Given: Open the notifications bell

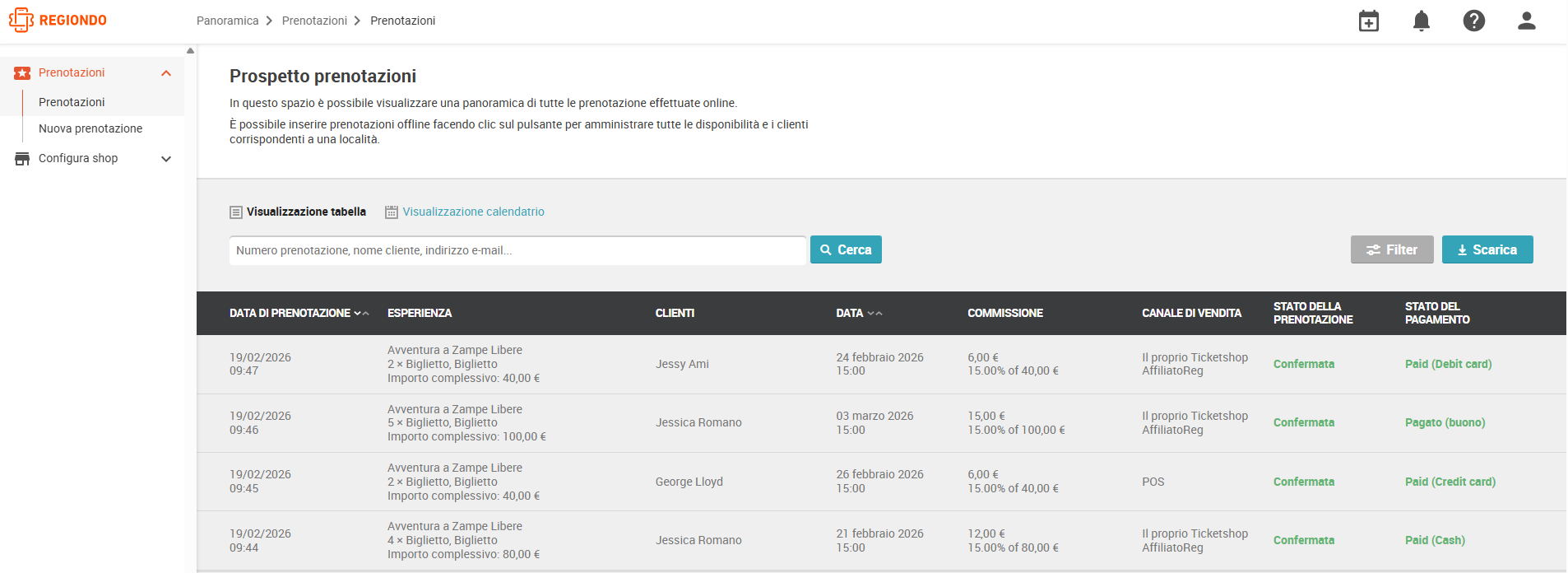Looking at the screenshot, I should tap(1422, 21).
